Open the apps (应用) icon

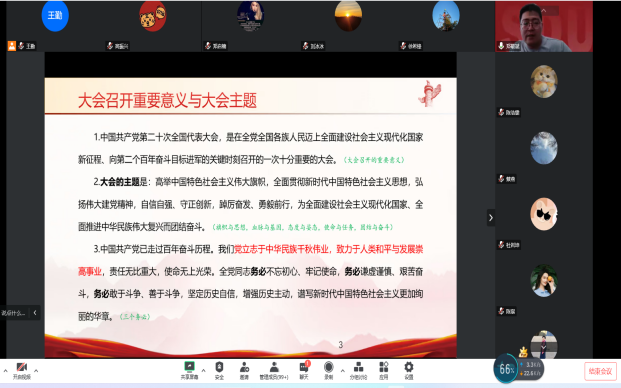tap(383, 371)
